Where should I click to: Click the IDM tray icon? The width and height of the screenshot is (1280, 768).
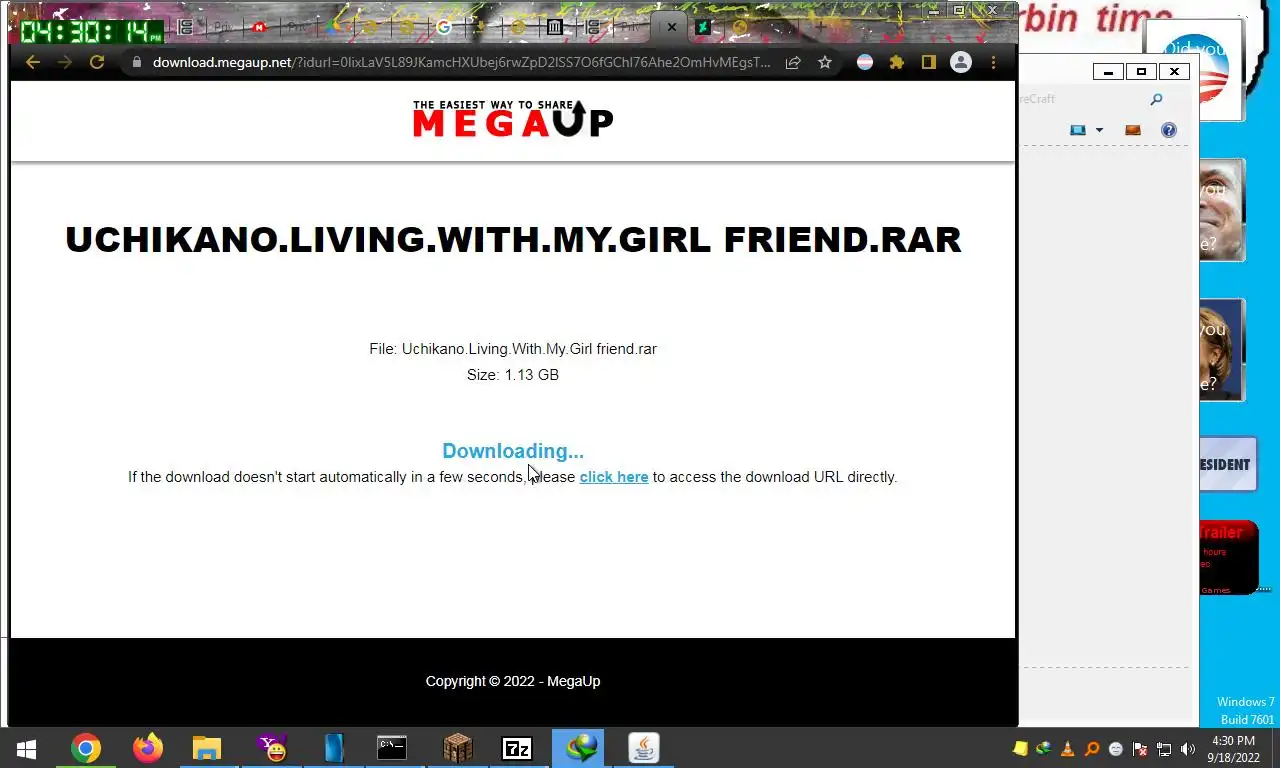pyautogui.click(x=1044, y=749)
